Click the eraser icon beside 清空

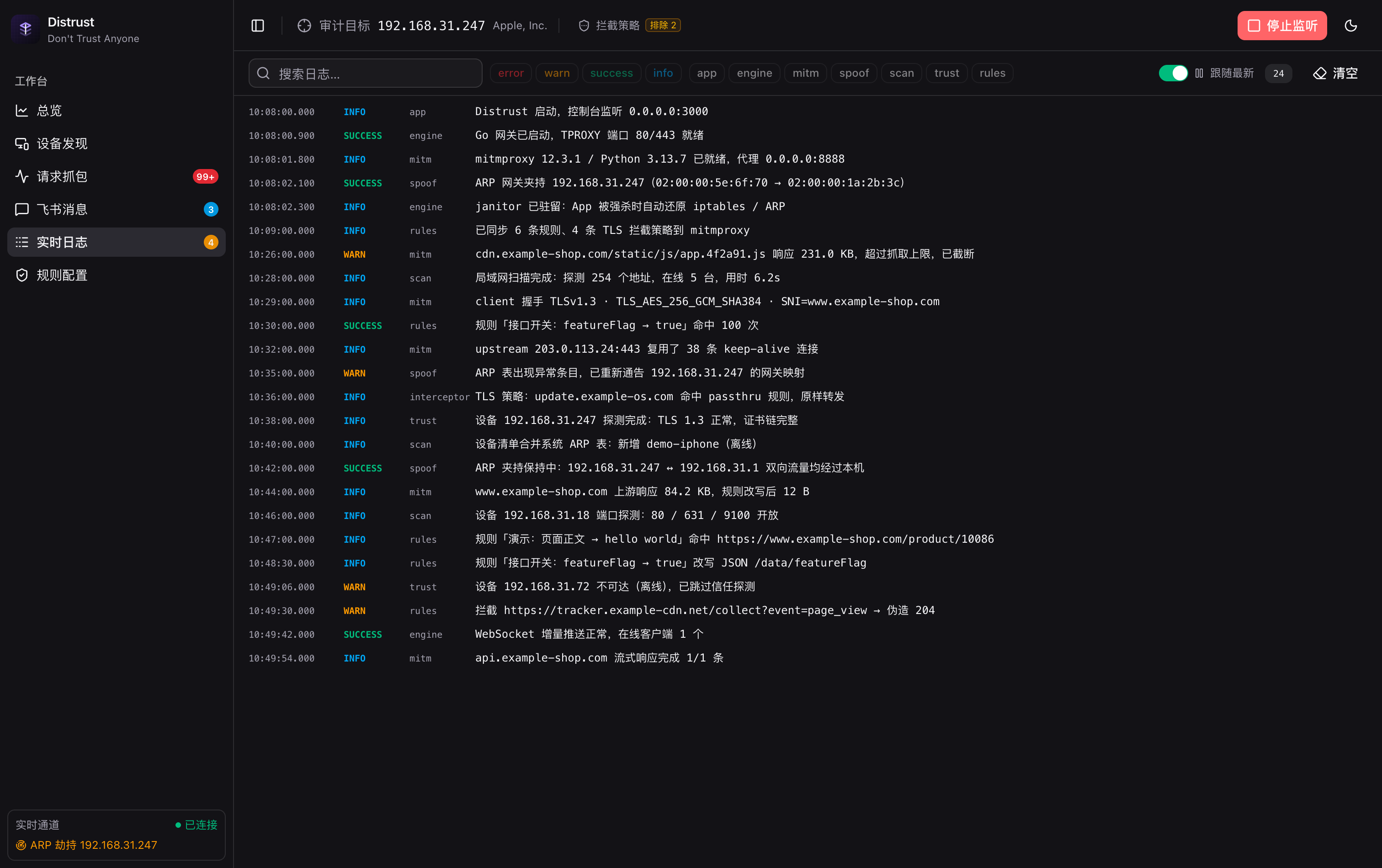(x=1319, y=74)
